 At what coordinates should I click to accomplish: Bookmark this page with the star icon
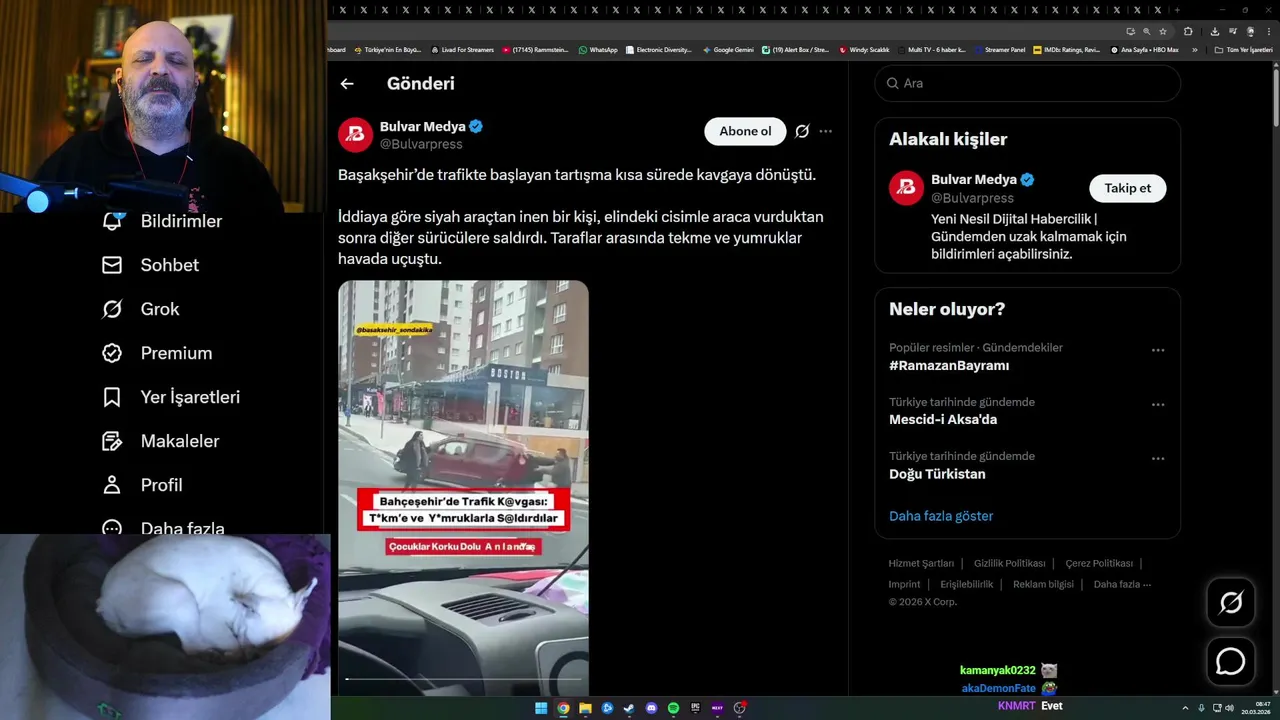point(1163,31)
